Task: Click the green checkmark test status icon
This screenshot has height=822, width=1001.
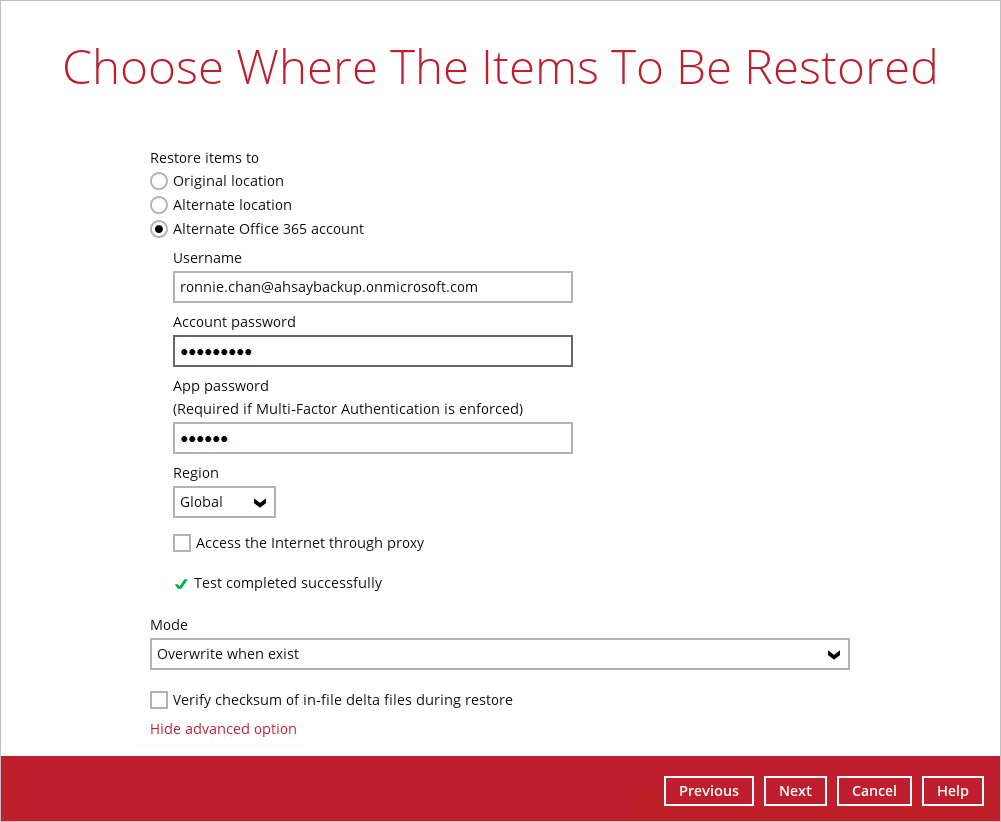Action: pyautogui.click(x=181, y=583)
